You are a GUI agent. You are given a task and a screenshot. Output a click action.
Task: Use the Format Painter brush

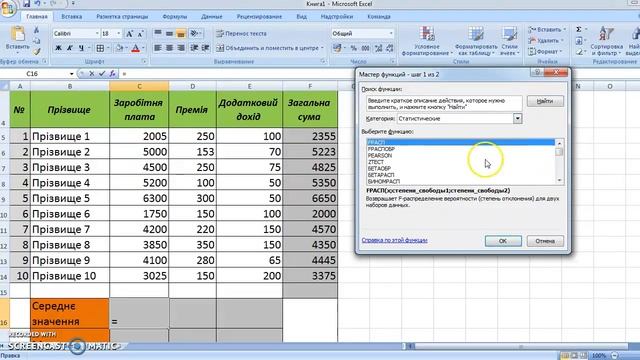coord(37,51)
